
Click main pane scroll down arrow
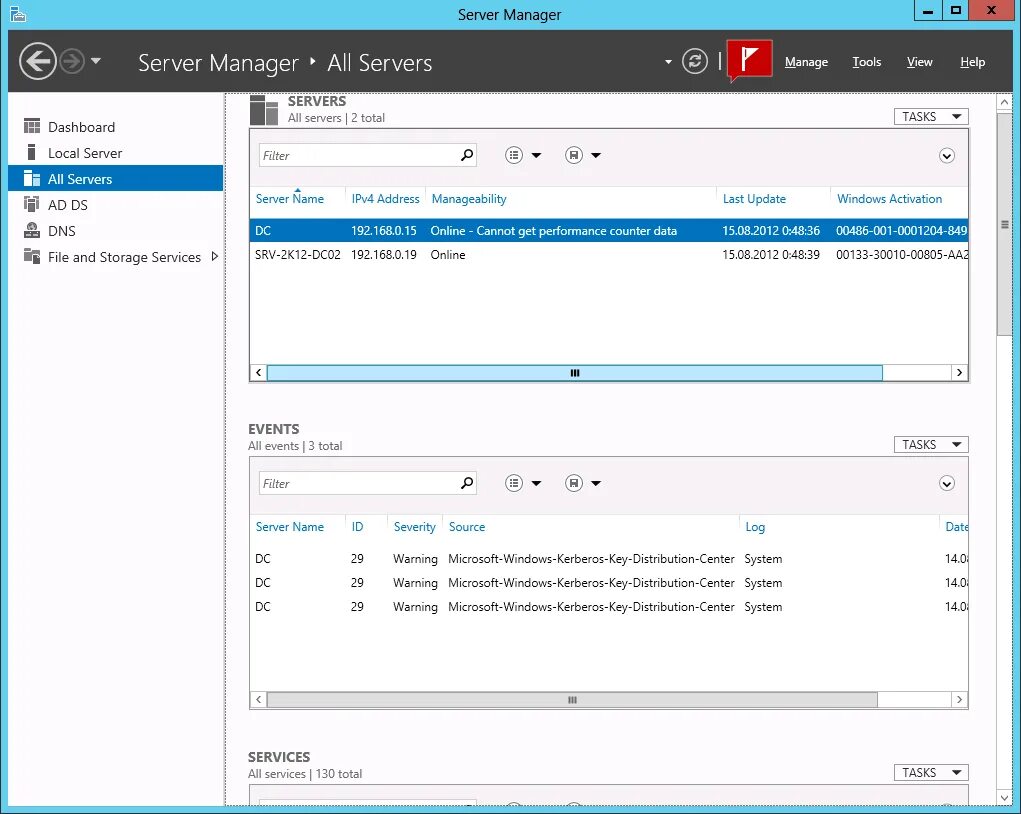[1004, 798]
